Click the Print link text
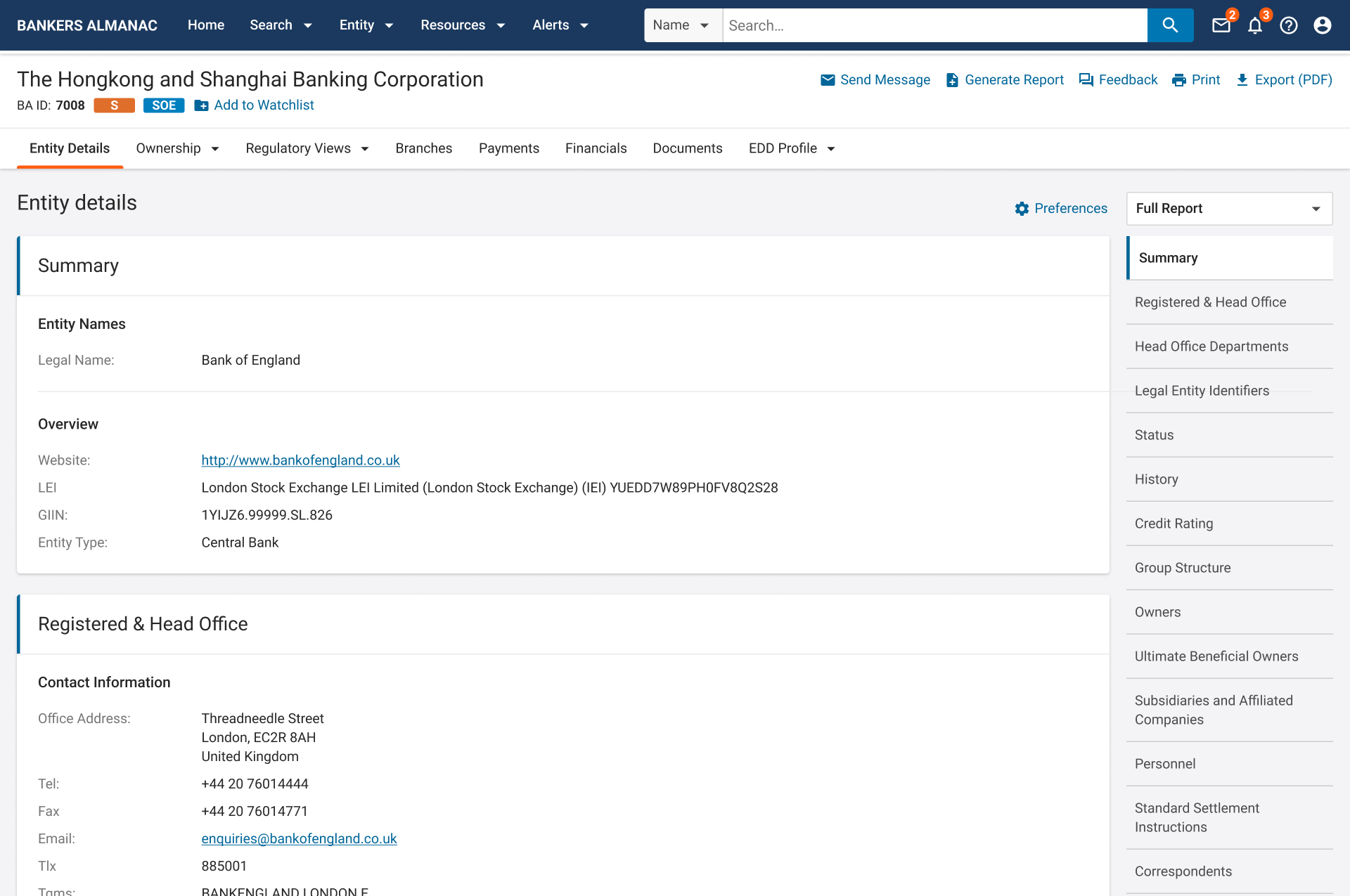The image size is (1350, 896). coord(1206,80)
